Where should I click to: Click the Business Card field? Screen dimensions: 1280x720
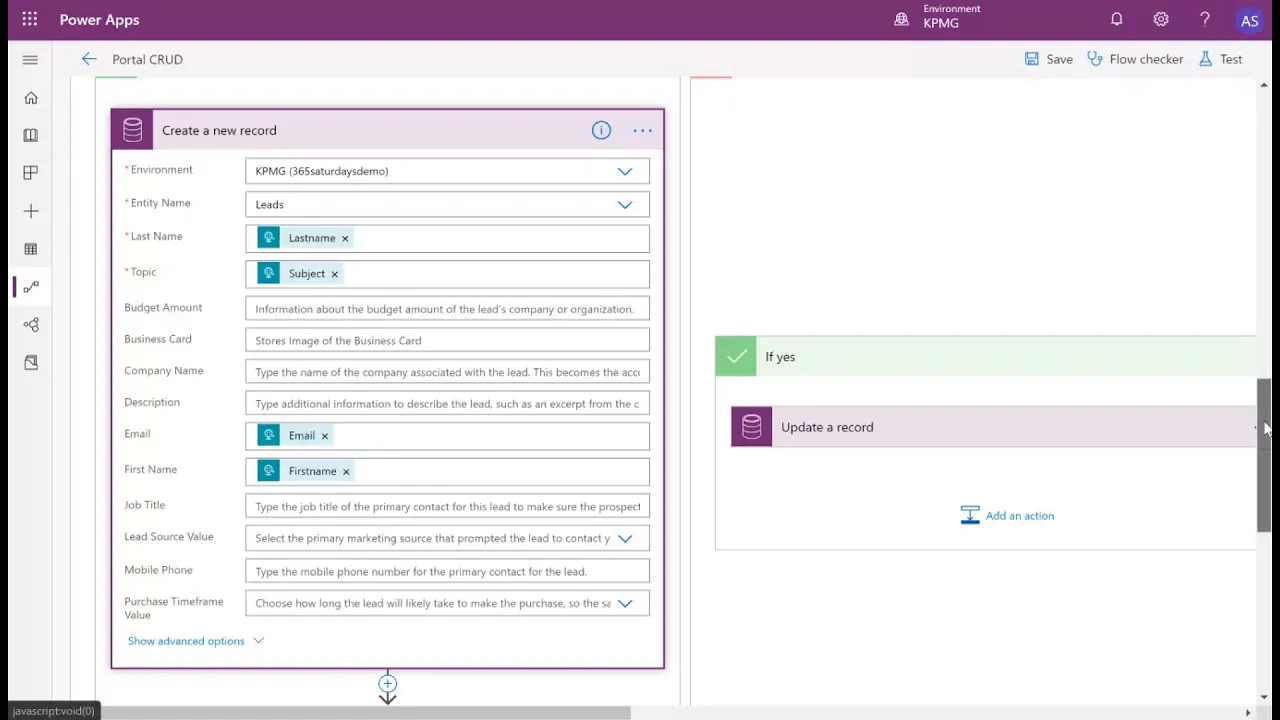447,341
